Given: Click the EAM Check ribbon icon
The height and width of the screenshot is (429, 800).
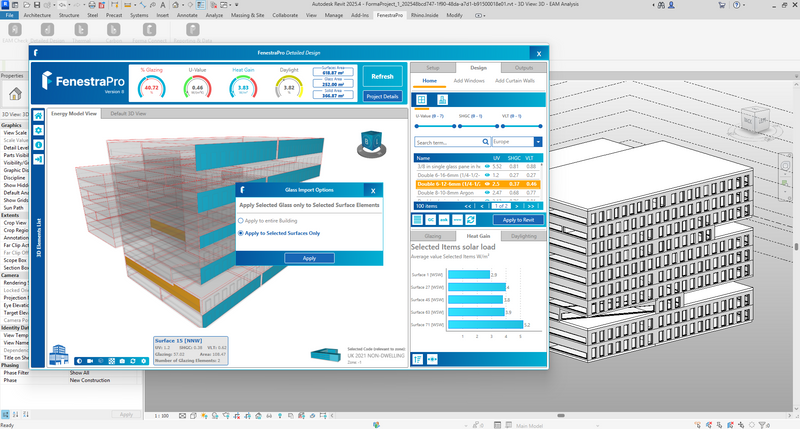Looking at the screenshot, I should tap(15, 30).
